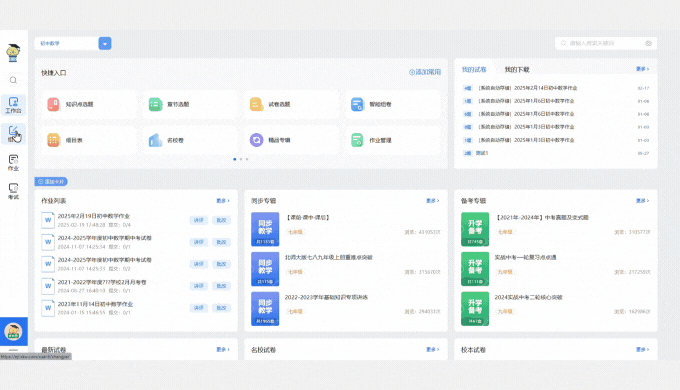The image size is (680, 390).
Task: Open the 工作台 sidebar icon
Action: [13, 105]
